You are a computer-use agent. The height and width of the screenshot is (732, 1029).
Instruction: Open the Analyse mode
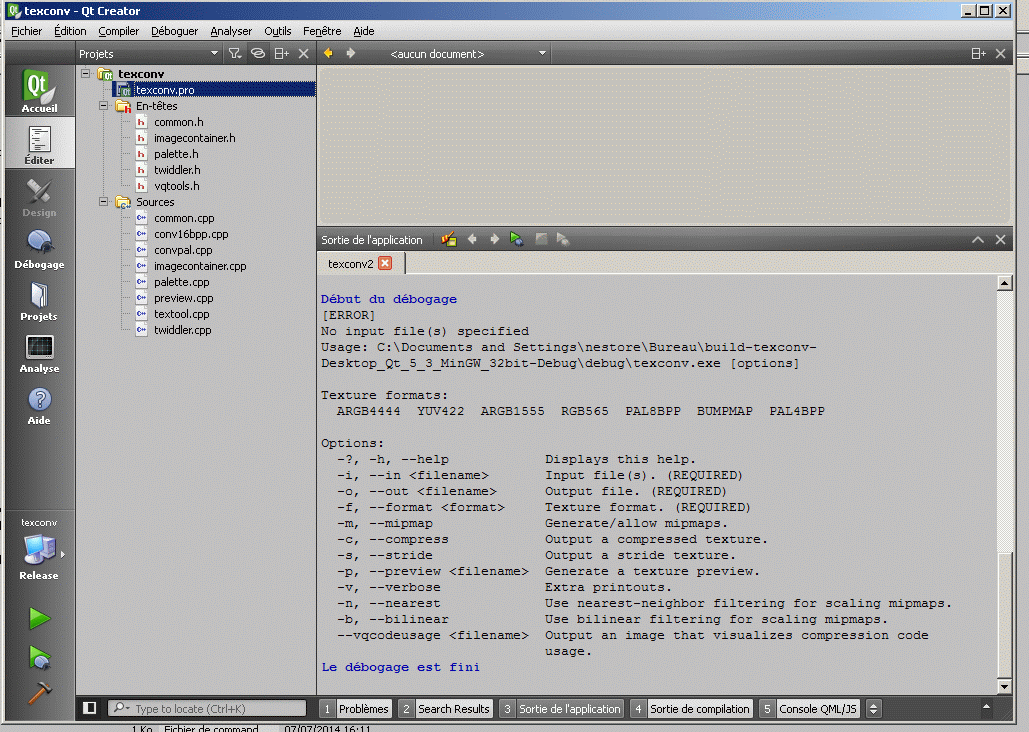39,353
